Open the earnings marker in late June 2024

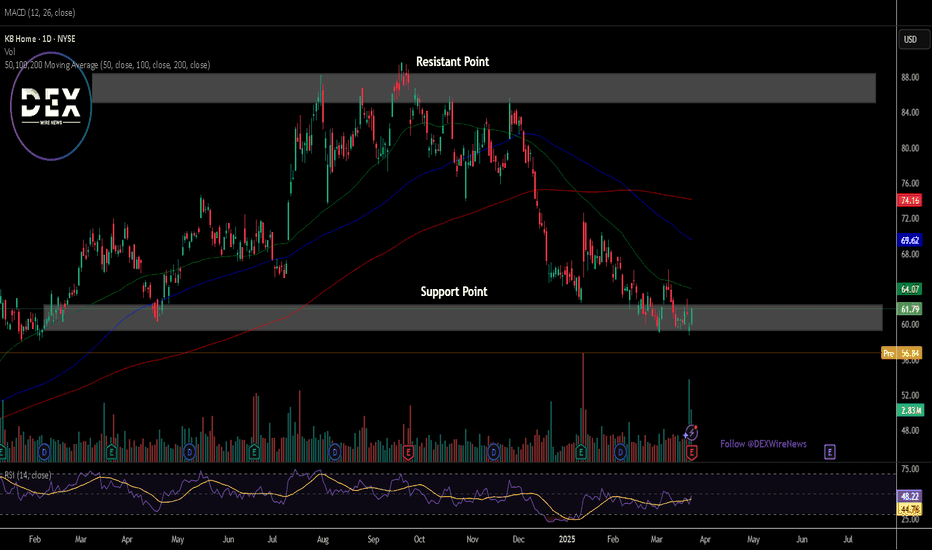tap(254, 452)
